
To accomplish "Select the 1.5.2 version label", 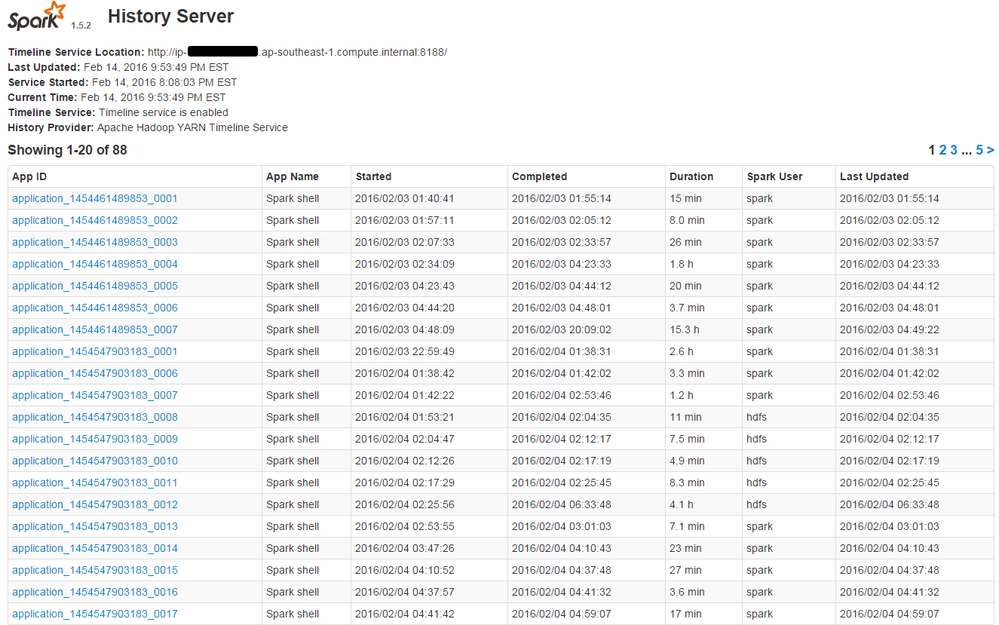I will [81, 25].
